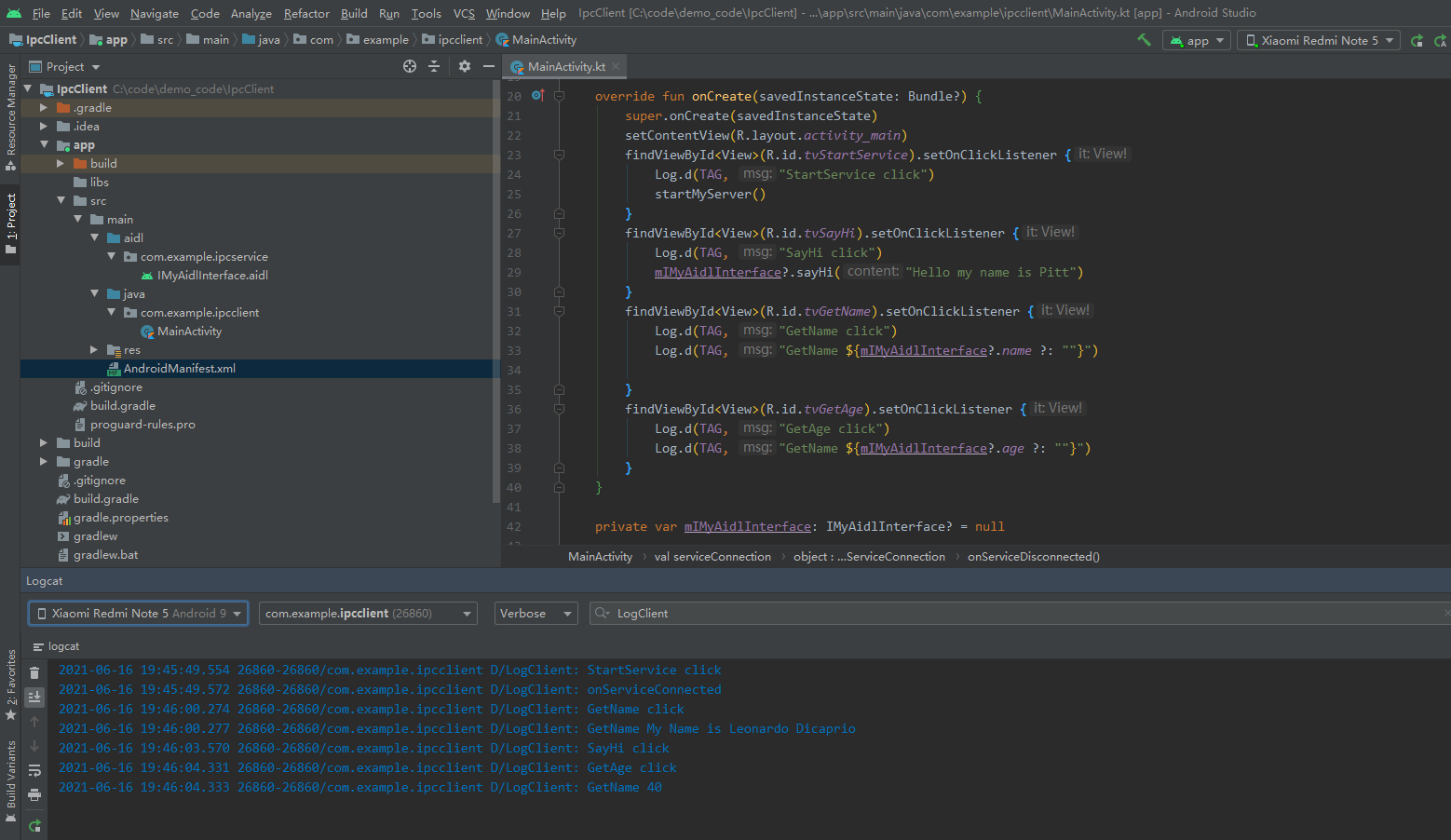Expand the .gradle folder arrow
Image resolution: width=1451 pixels, height=840 pixels.
point(44,107)
